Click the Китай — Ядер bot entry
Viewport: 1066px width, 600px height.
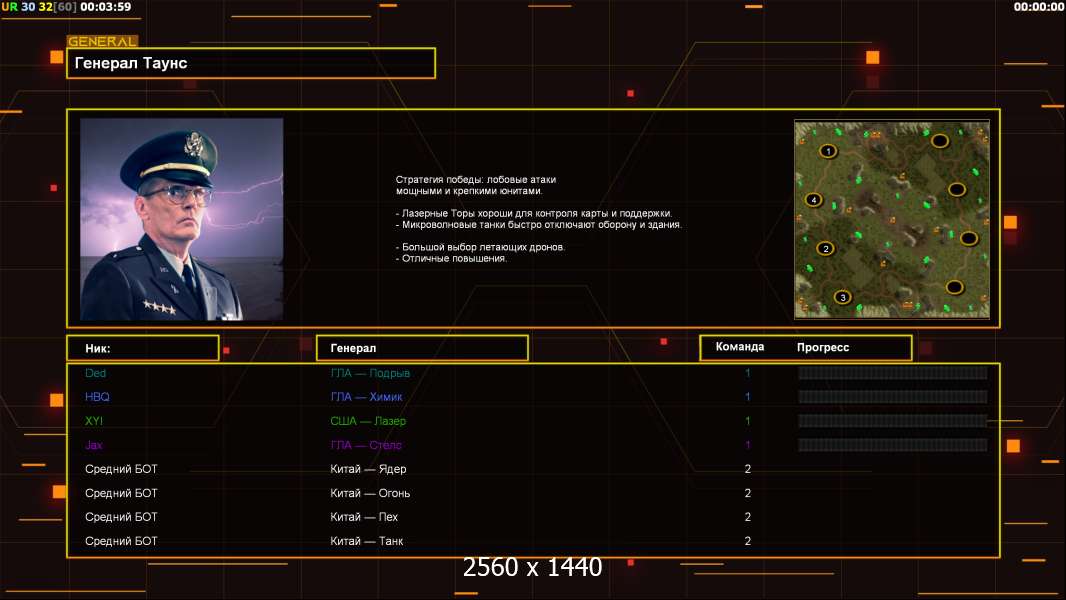point(368,469)
